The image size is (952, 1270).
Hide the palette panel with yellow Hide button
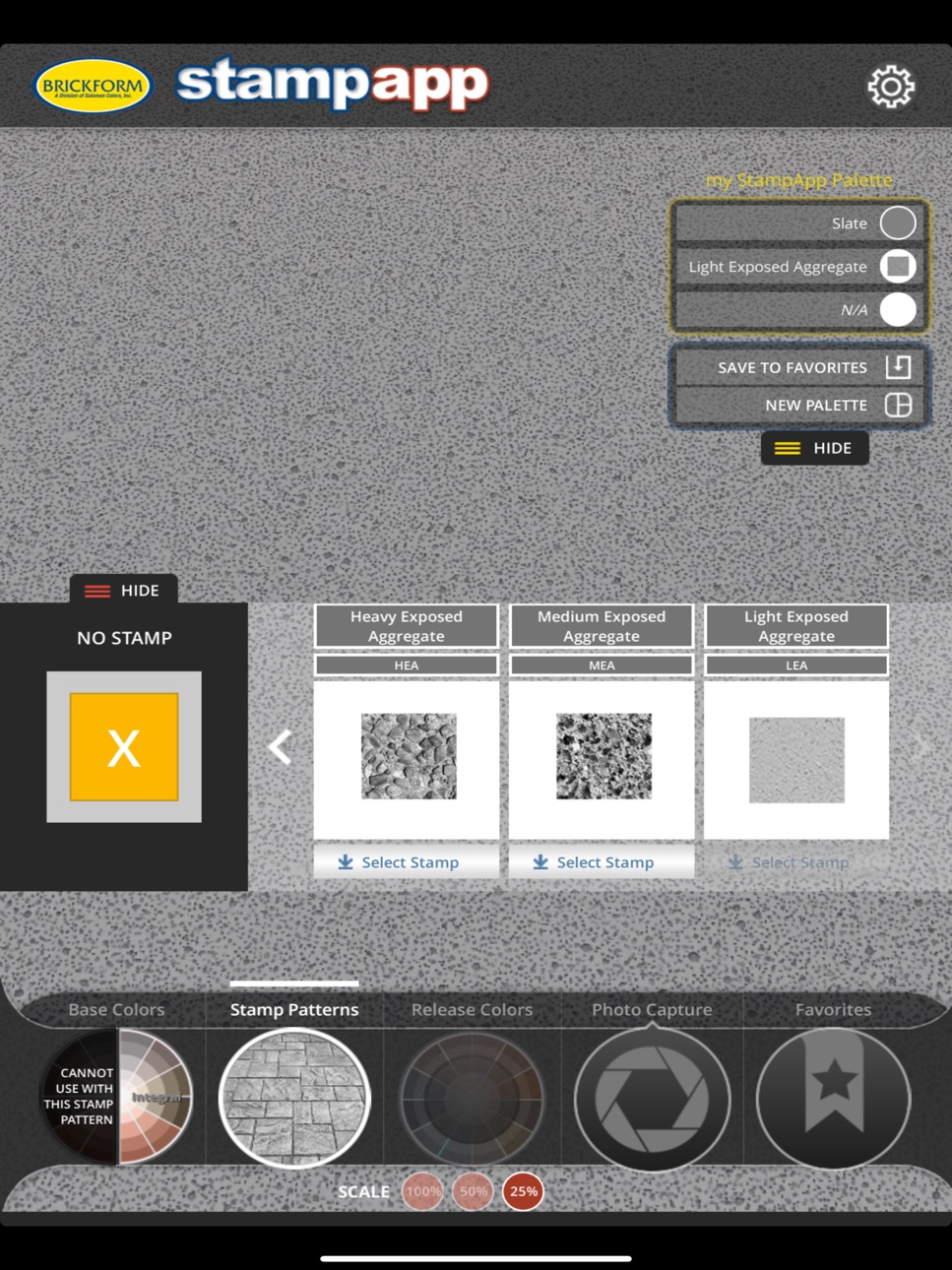click(814, 448)
